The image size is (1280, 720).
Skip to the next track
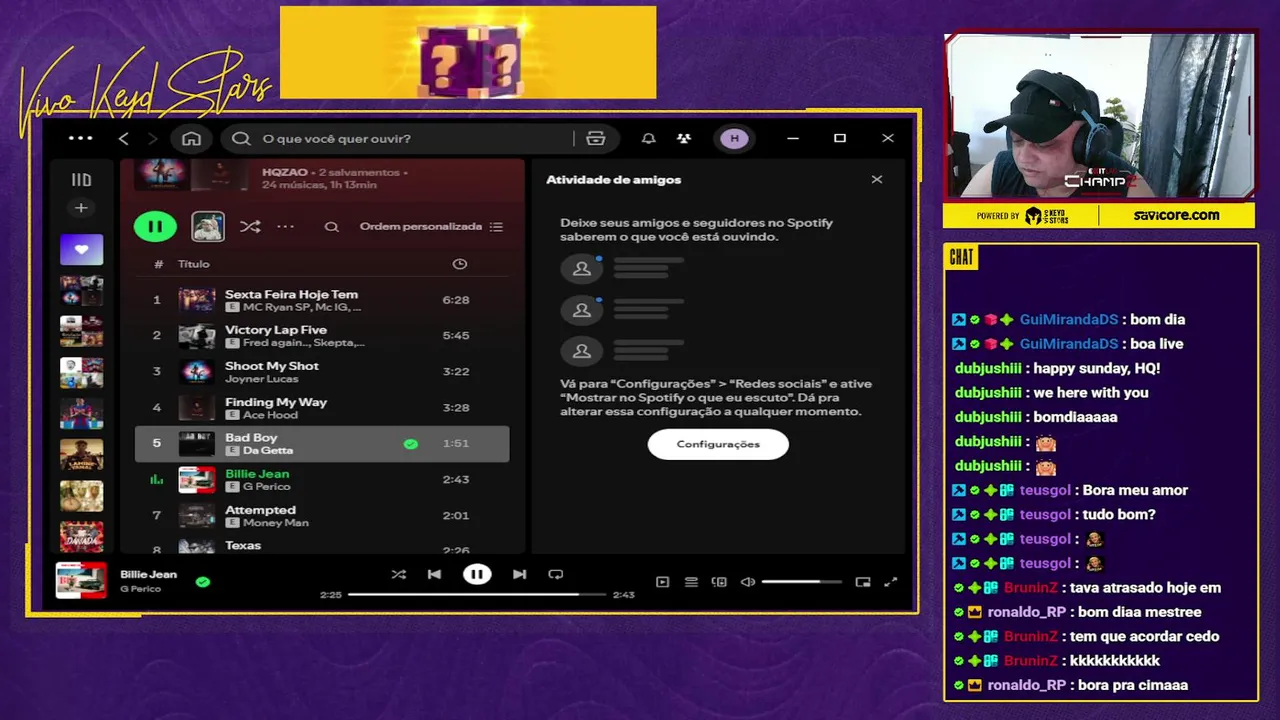point(519,574)
